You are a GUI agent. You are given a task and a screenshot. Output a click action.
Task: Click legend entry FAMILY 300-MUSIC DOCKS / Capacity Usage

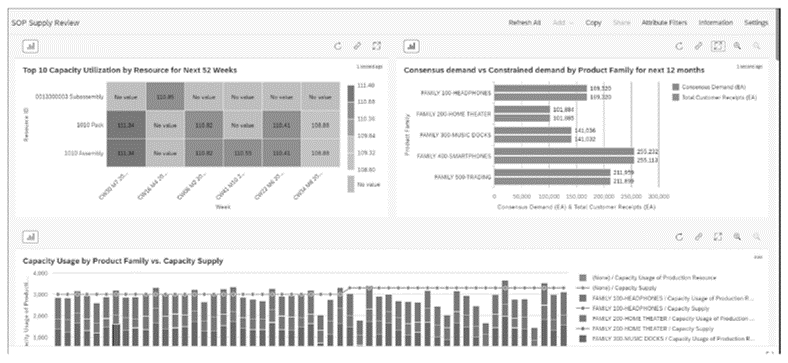pyautogui.click(x=667, y=339)
